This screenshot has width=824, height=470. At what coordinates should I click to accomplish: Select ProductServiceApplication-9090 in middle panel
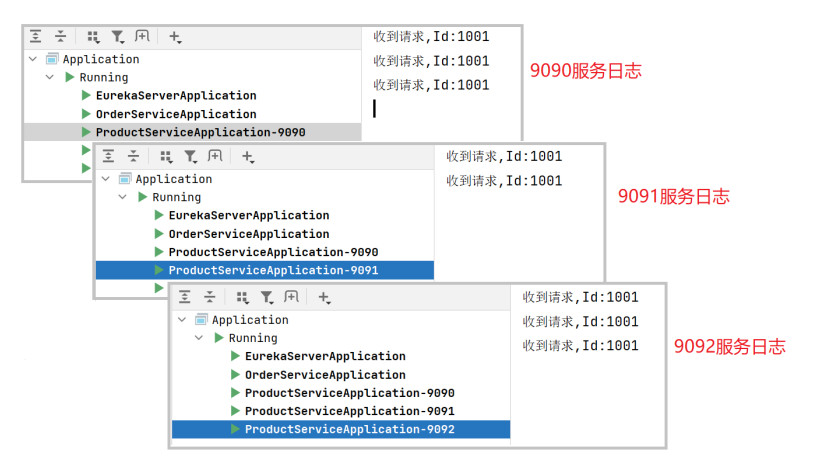tap(273, 252)
